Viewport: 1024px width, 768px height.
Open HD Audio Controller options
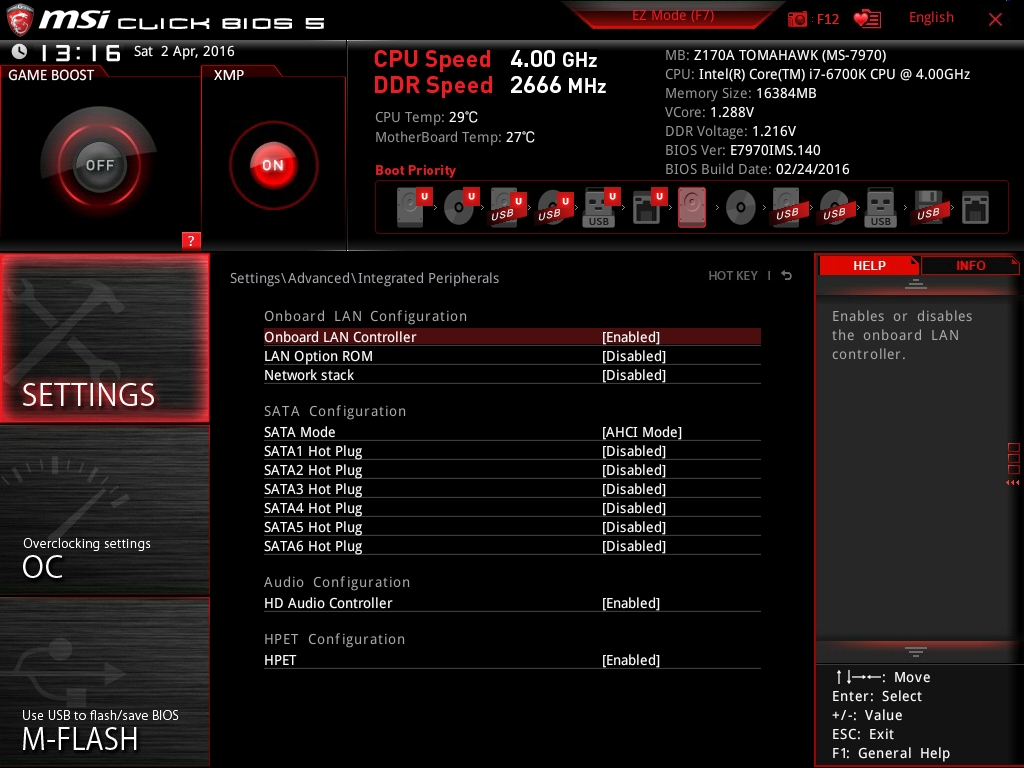pos(512,603)
